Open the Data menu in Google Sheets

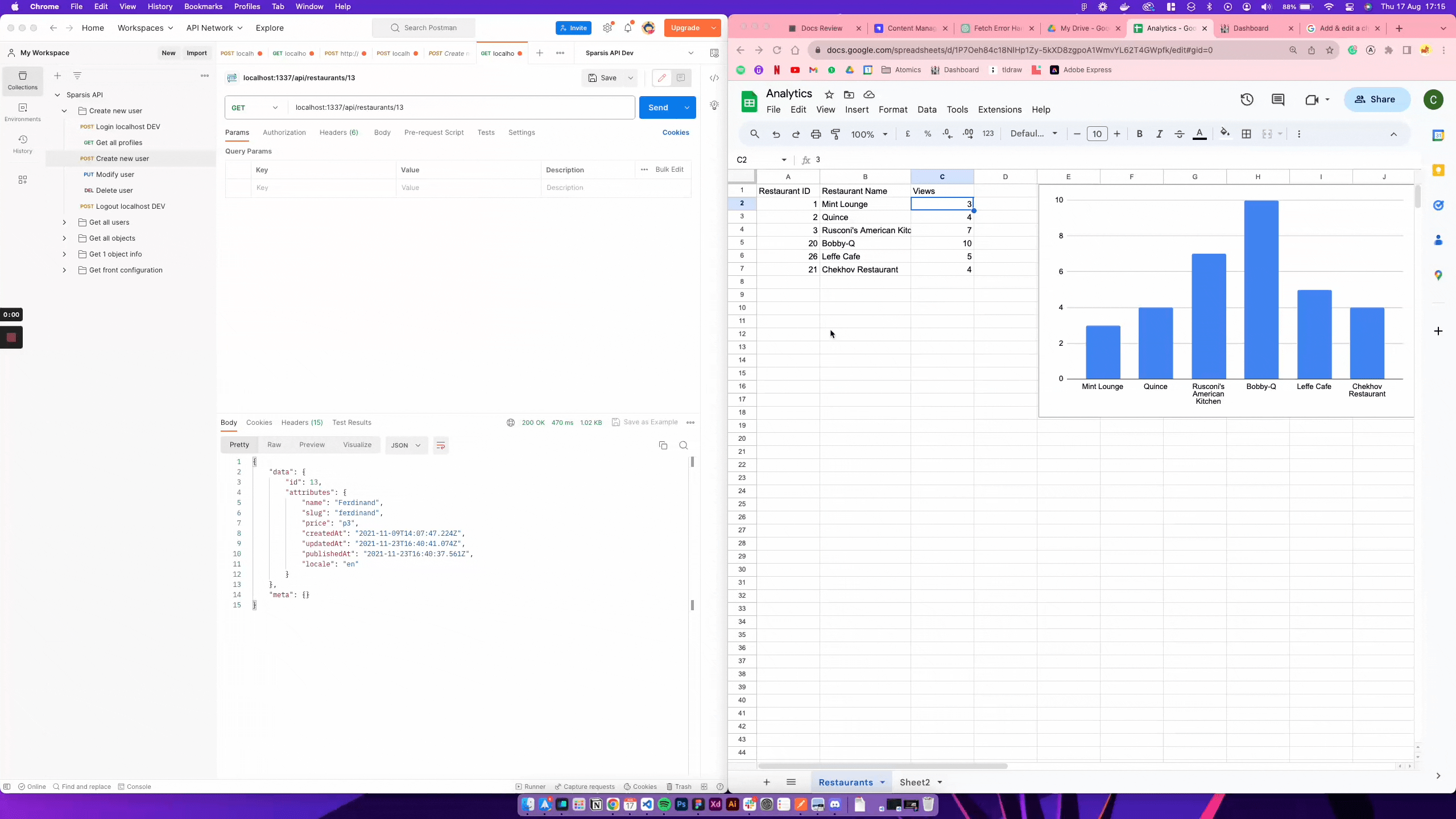pyautogui.click(x=926, y=110)
